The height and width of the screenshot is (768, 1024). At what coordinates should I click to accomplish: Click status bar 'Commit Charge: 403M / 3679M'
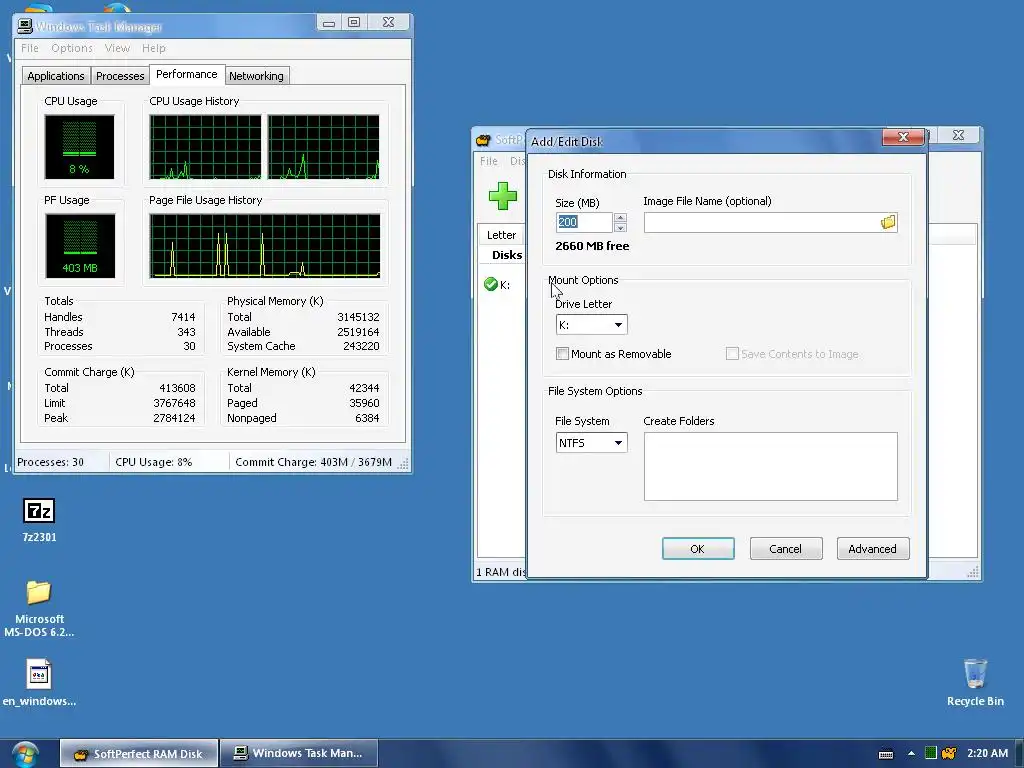coord(313,462)
